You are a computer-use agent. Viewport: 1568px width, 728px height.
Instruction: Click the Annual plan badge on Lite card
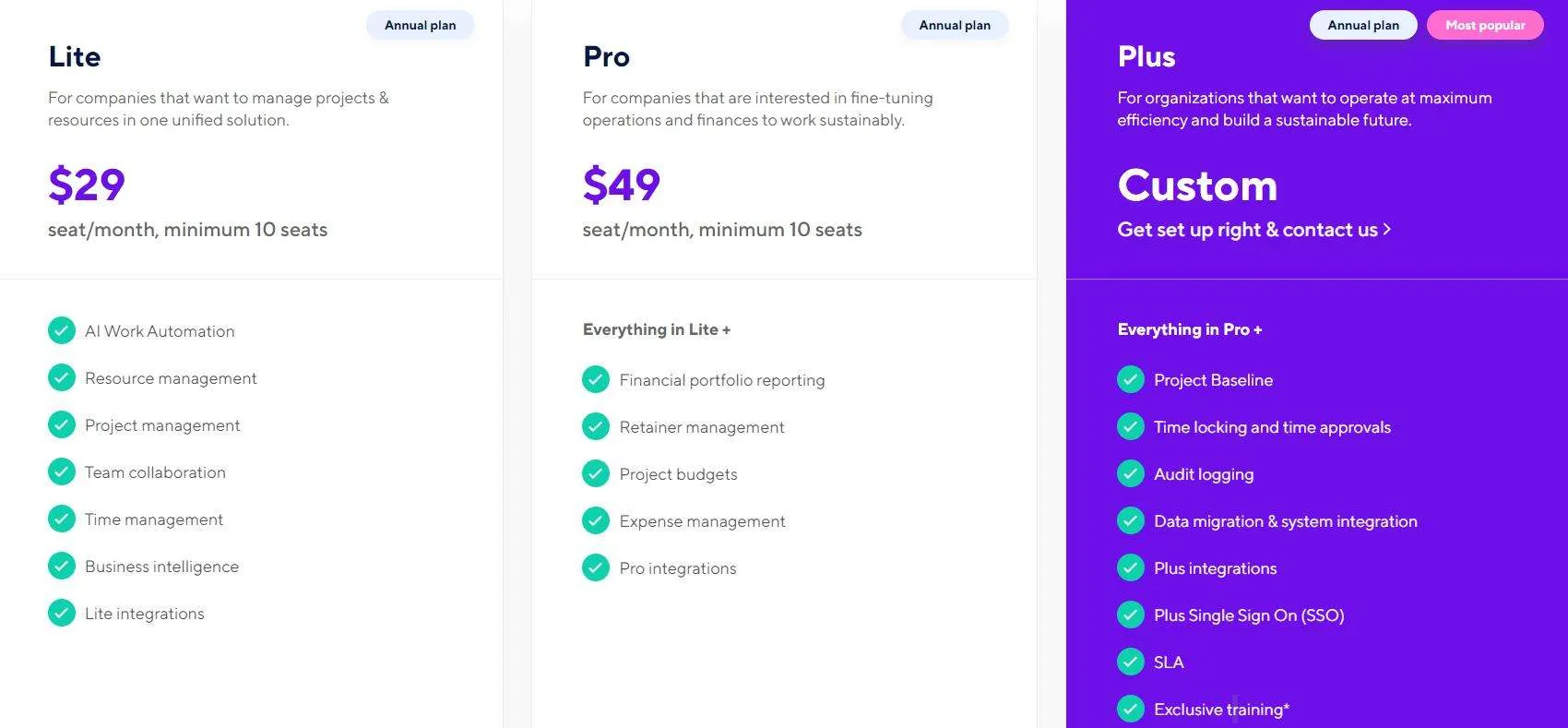pyautogui.click(x=421, y=25)
